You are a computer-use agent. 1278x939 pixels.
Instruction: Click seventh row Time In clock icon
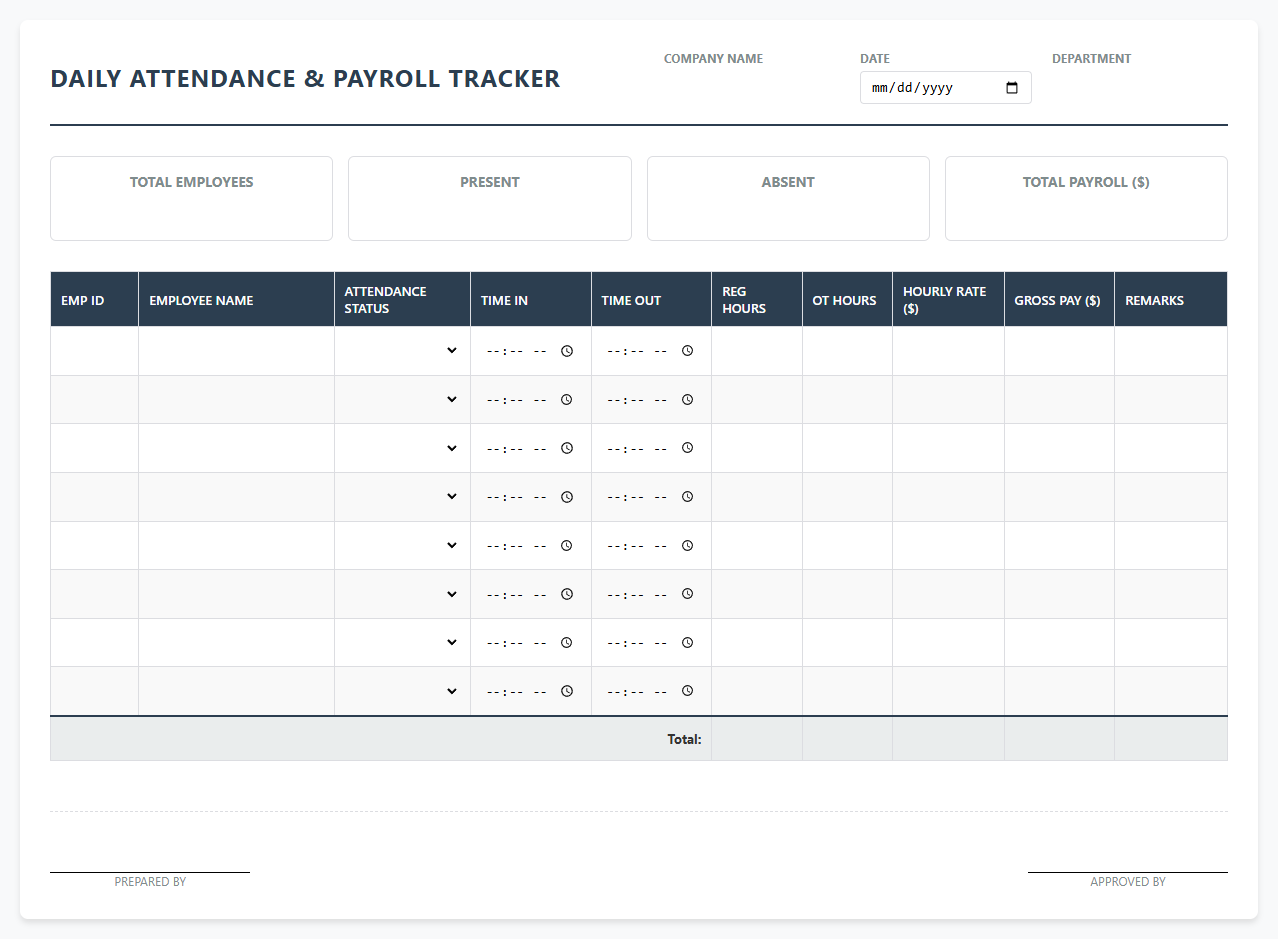tap(567, 642)
